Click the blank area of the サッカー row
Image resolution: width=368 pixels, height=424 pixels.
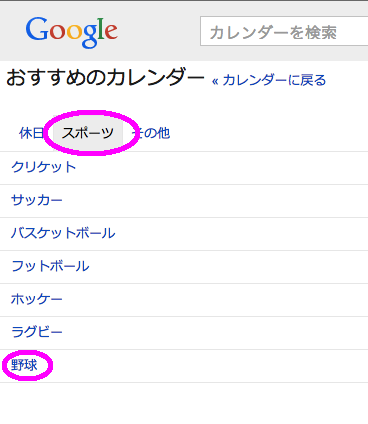(213, 201)
